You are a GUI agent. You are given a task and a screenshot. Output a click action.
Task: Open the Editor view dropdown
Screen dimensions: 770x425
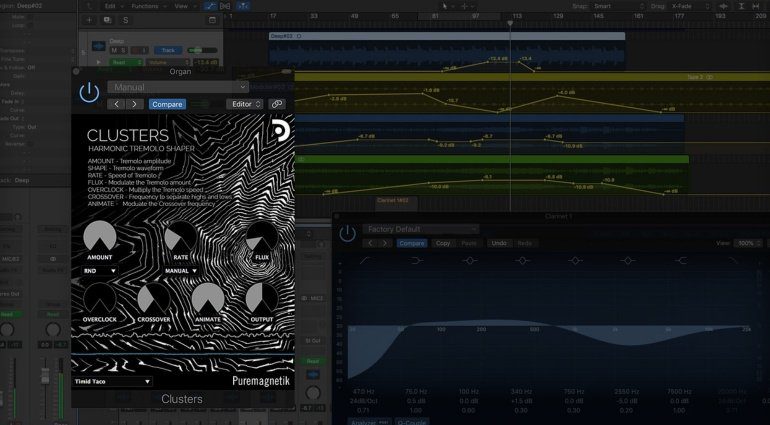tap(245, 104)
